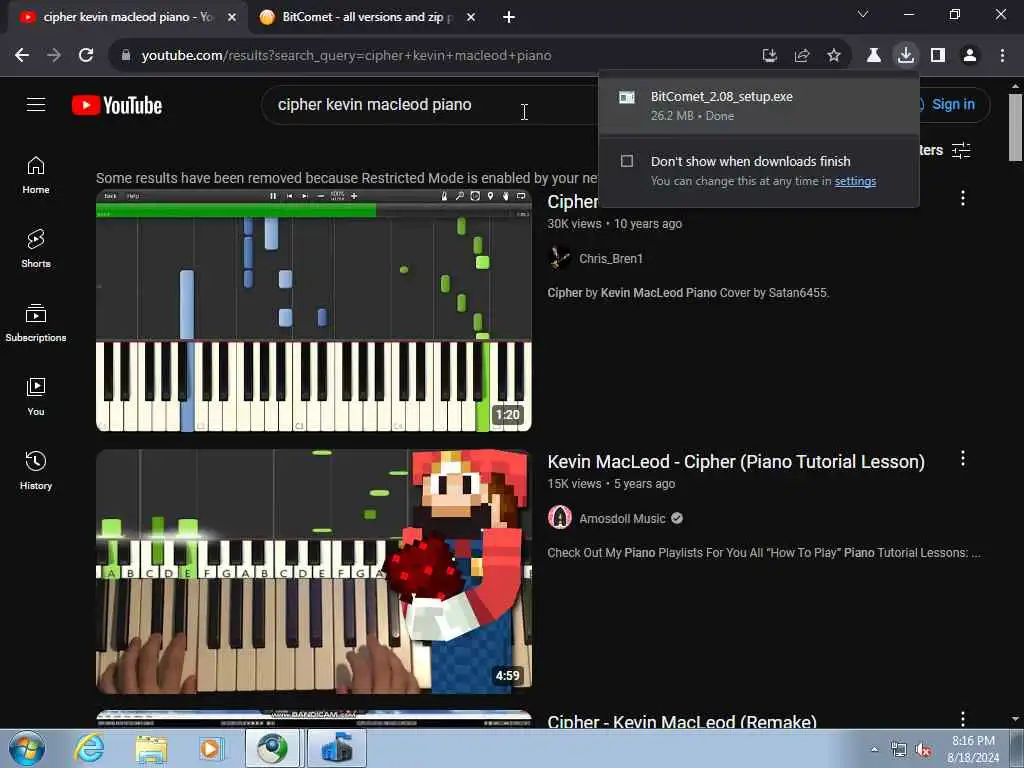Click the share page icon in address bar
The image size is (1024, 768).
802,56
